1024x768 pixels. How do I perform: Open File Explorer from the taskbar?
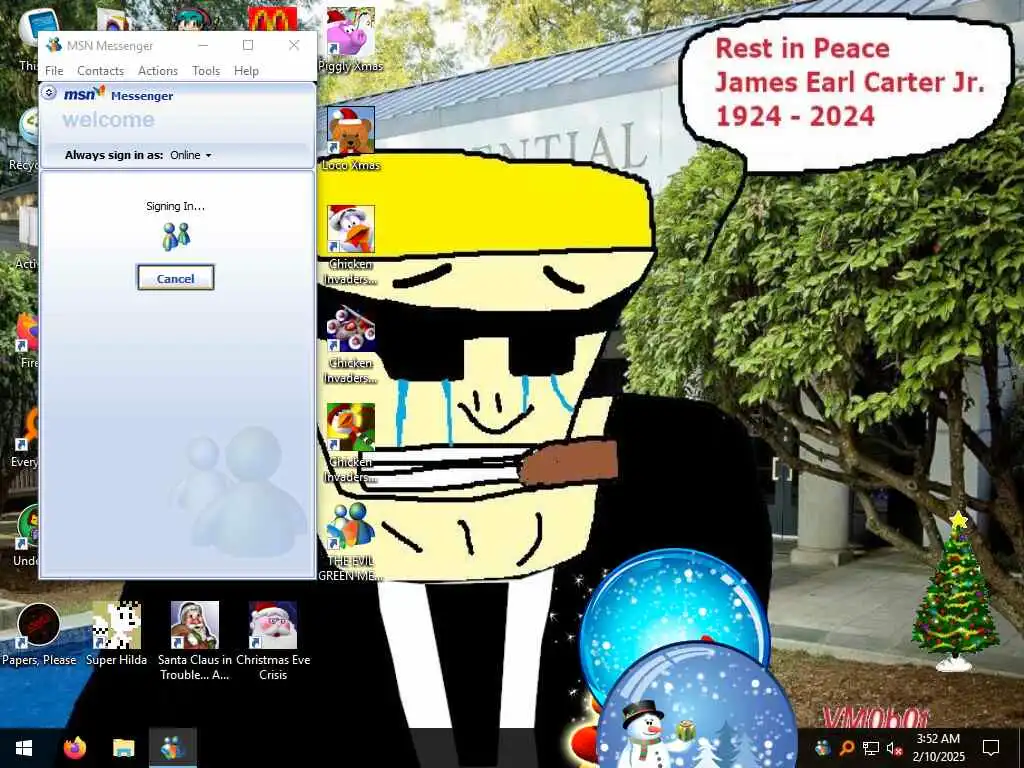coord(123,748)
